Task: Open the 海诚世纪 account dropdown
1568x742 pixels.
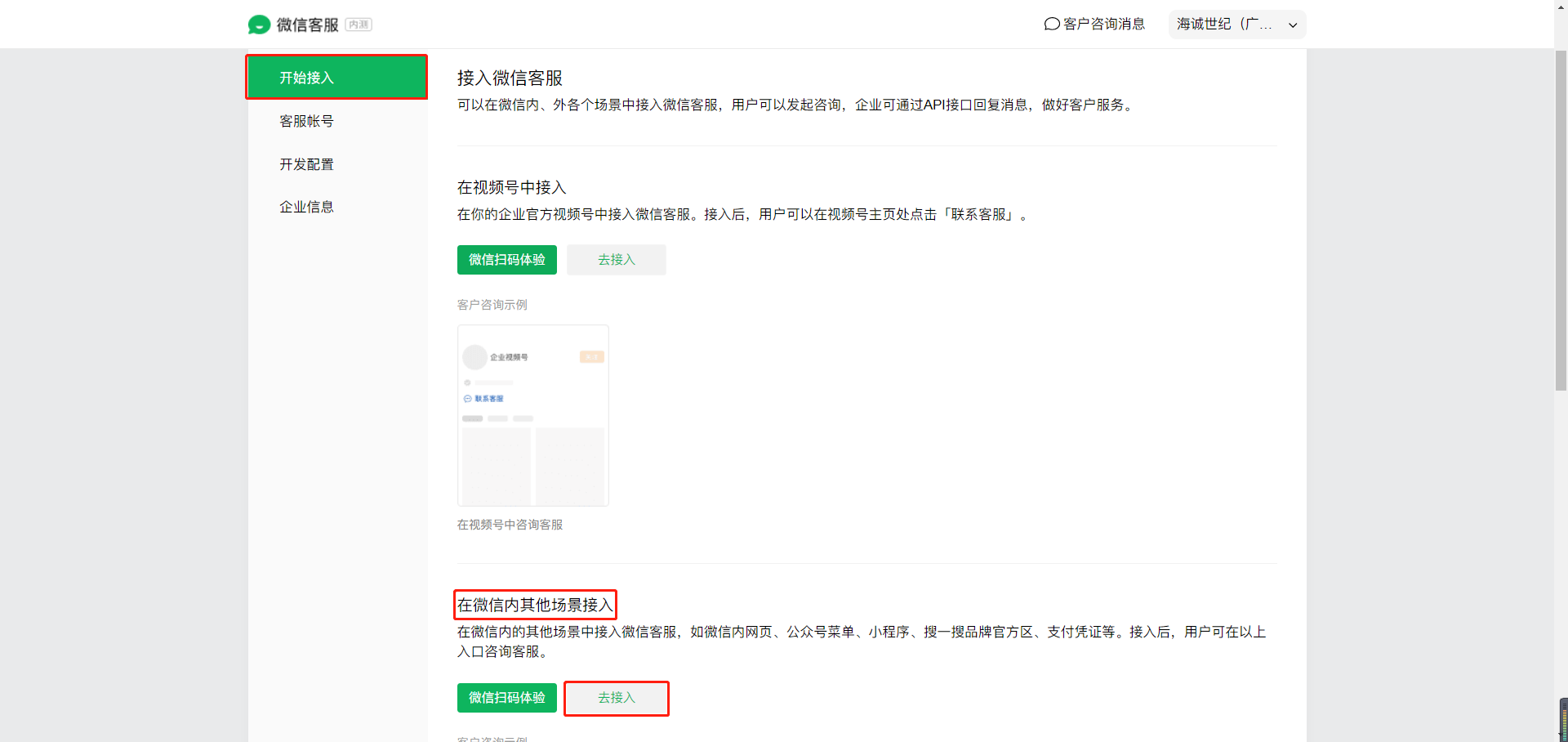Action: (1237, 25)
